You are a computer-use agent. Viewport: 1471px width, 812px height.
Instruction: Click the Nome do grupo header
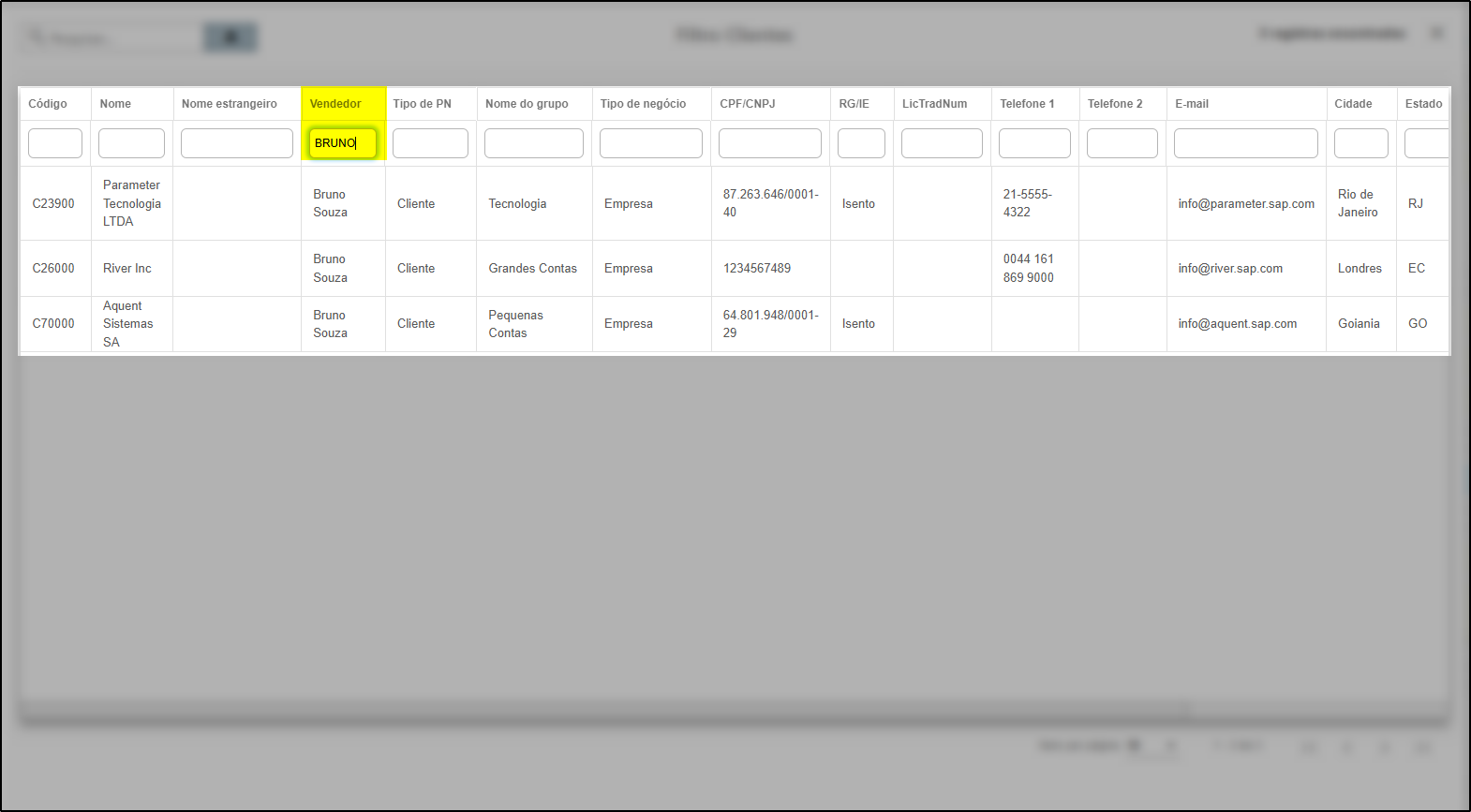(x=527, y=104)
